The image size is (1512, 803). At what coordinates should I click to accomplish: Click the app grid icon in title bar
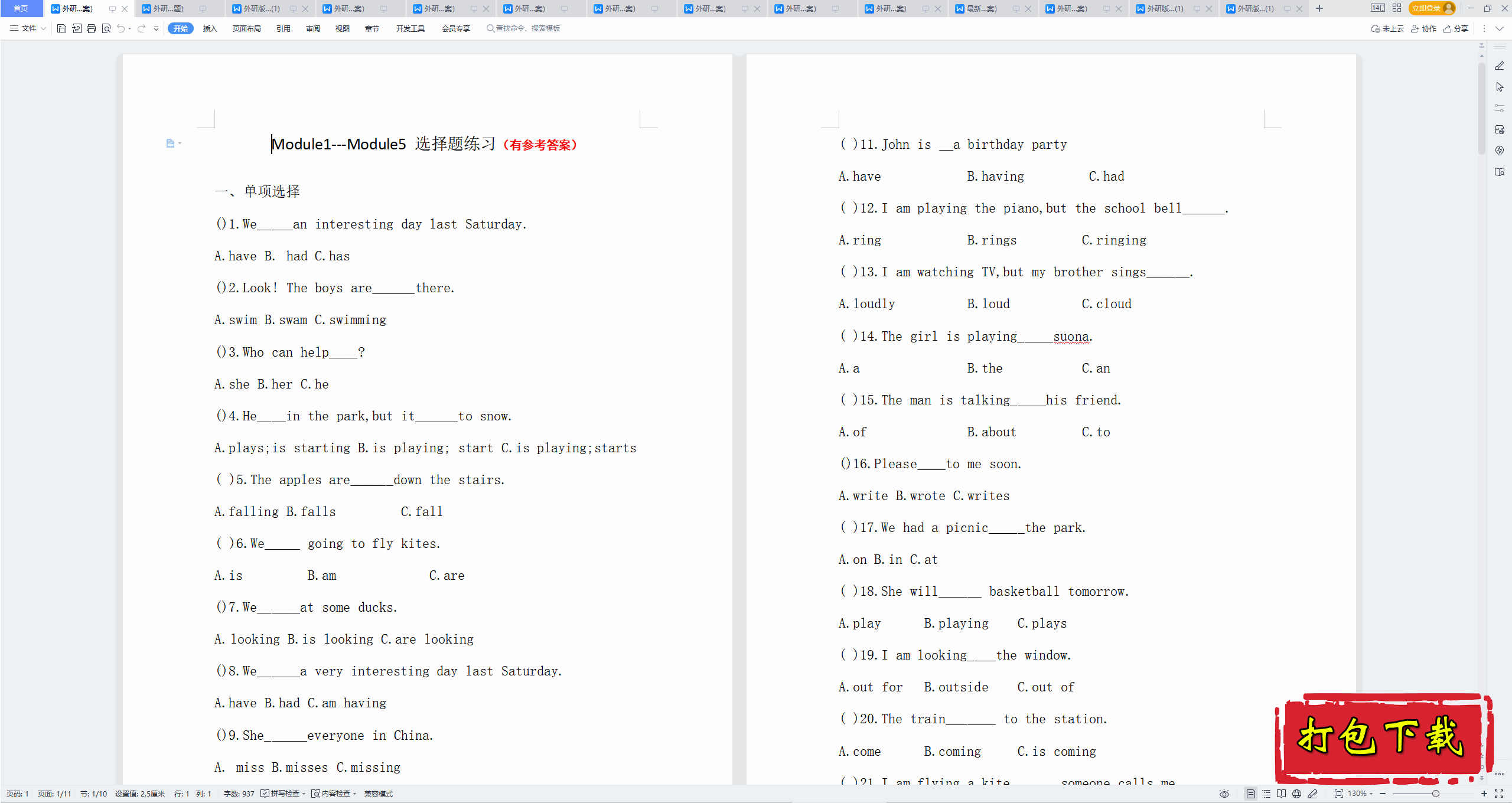1397,8
